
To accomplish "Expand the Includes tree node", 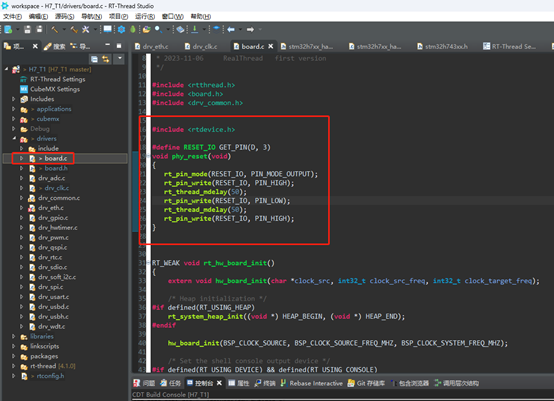I will [13, 99].
